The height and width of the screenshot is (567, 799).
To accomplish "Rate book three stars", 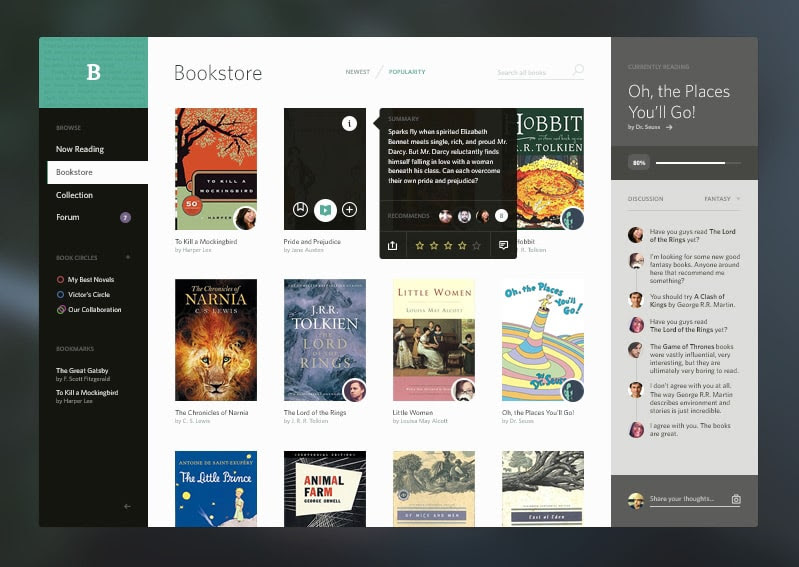I will (x=448, y=246).
